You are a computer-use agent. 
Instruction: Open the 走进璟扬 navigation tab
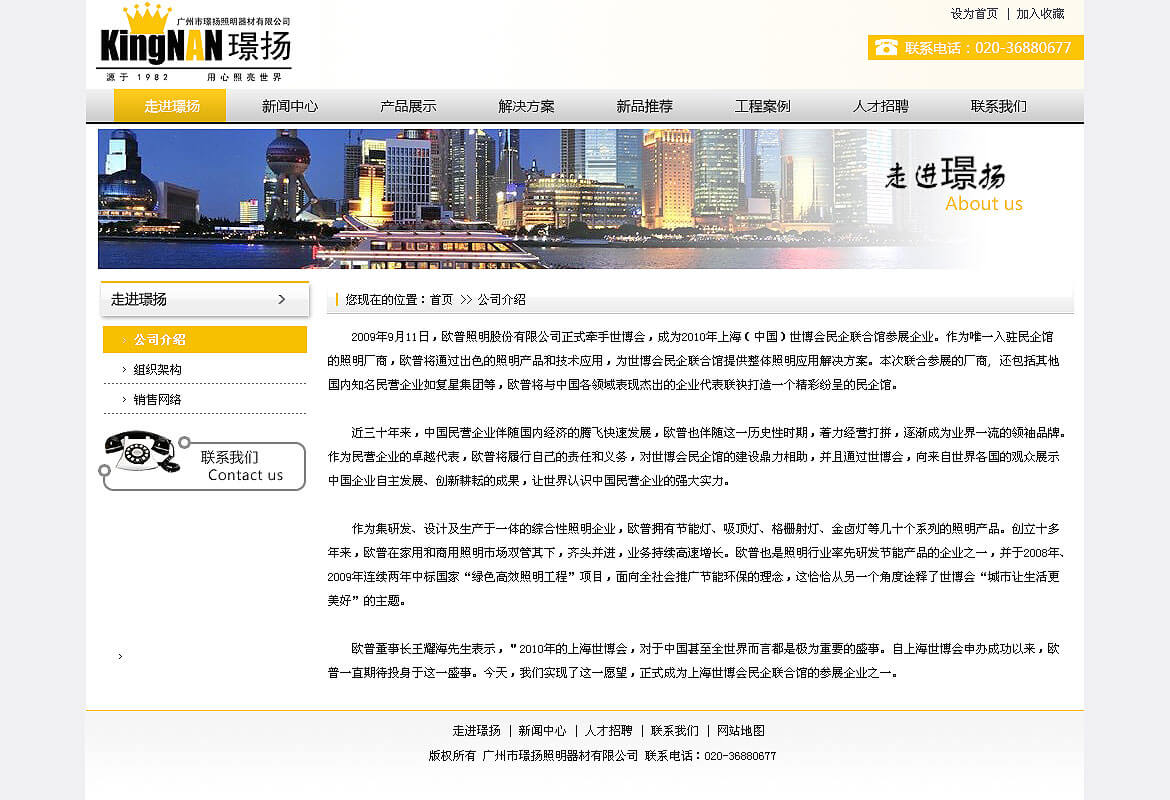pyautogui.click(x=170, y=106)
